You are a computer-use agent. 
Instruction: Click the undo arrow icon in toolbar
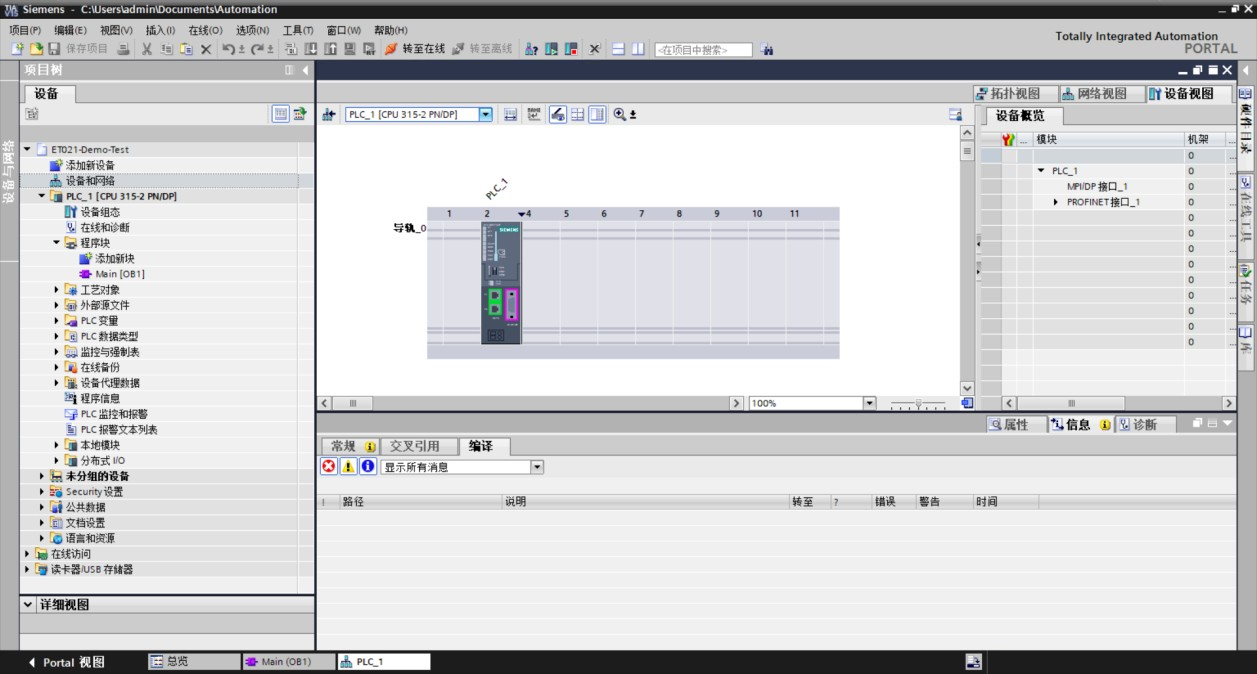(229, 49)
